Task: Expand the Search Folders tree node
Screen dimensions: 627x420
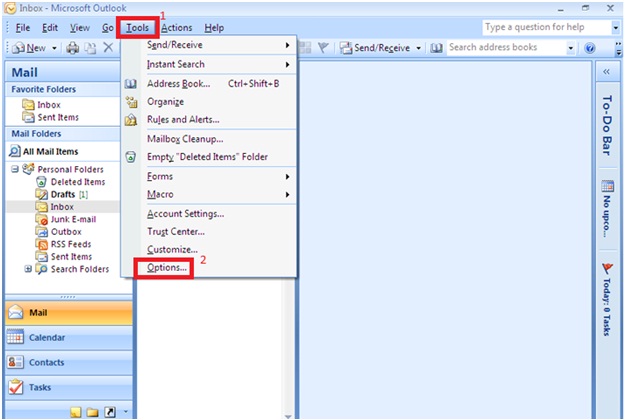Action: click(x=28, y=269)
